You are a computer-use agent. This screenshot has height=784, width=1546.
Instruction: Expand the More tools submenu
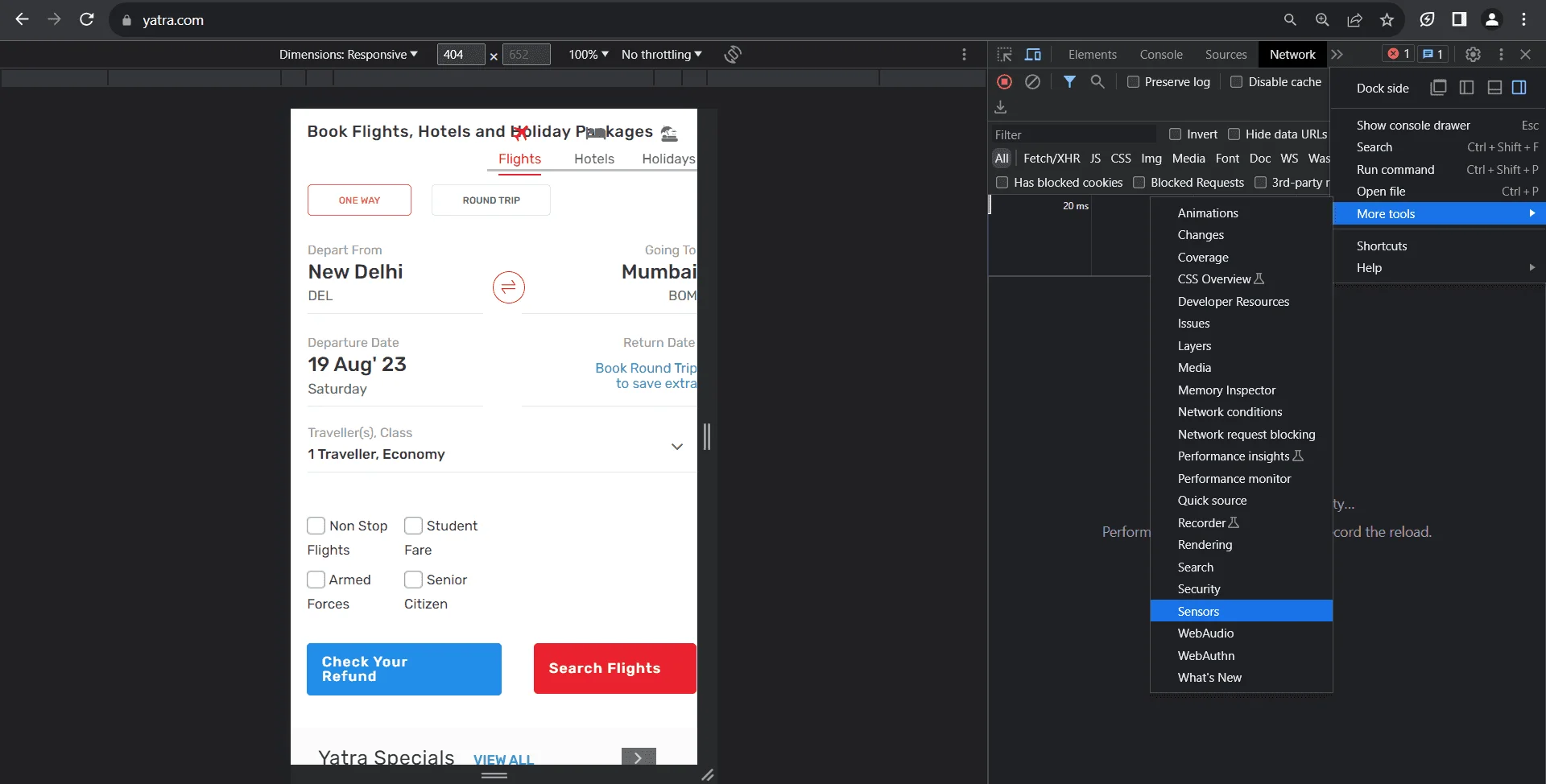click(x=1439, y=213)
